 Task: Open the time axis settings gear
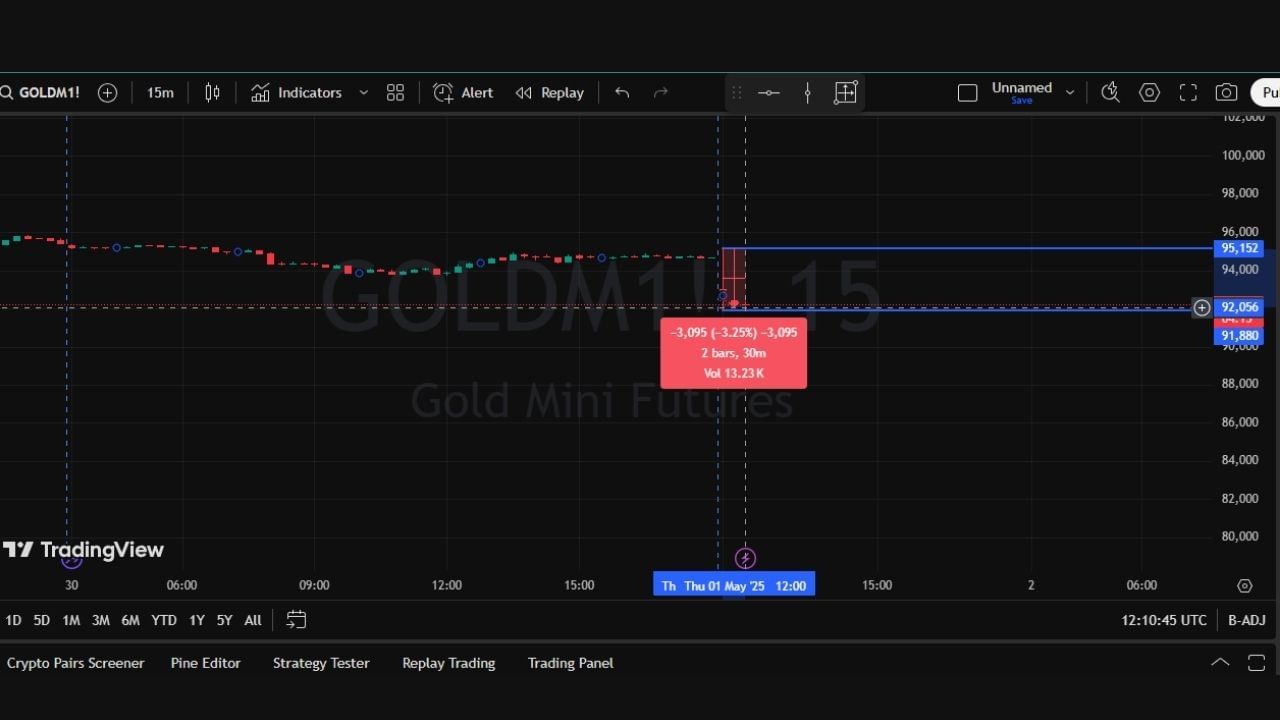(1245, 585)
